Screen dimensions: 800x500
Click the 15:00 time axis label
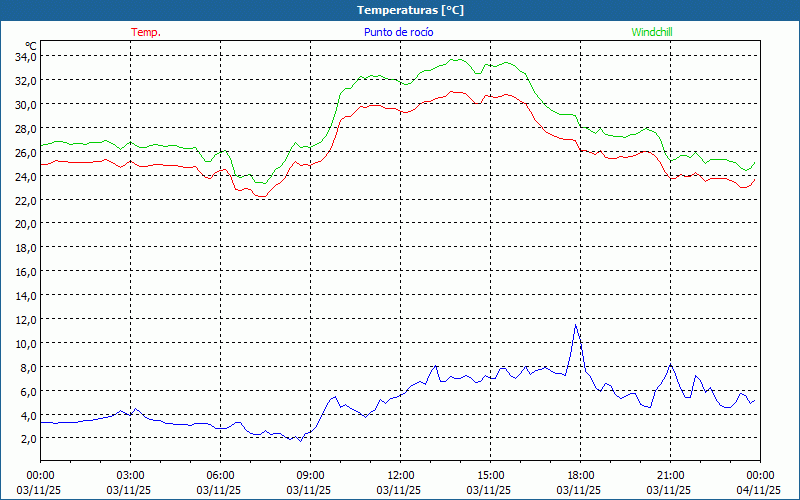coord(490,475)
